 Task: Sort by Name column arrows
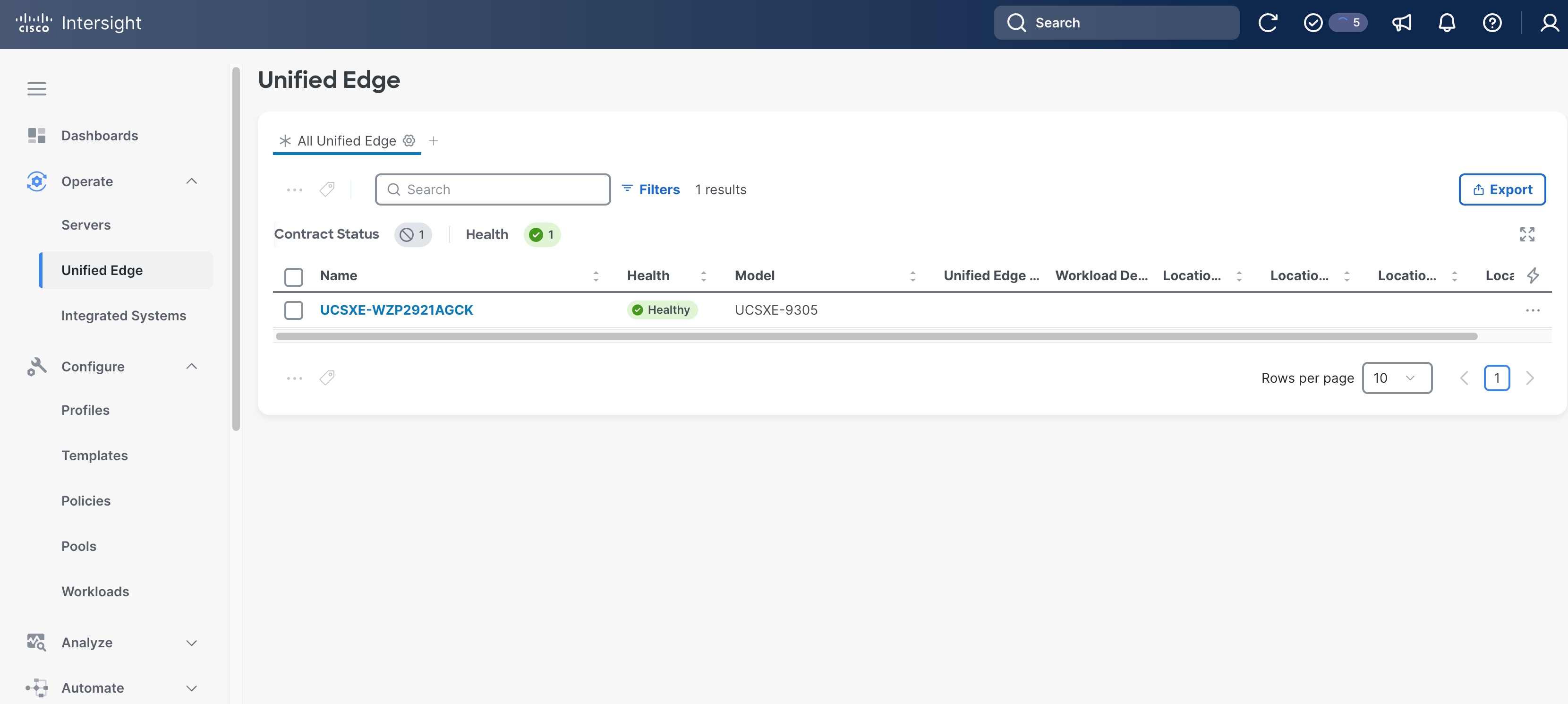596,276
